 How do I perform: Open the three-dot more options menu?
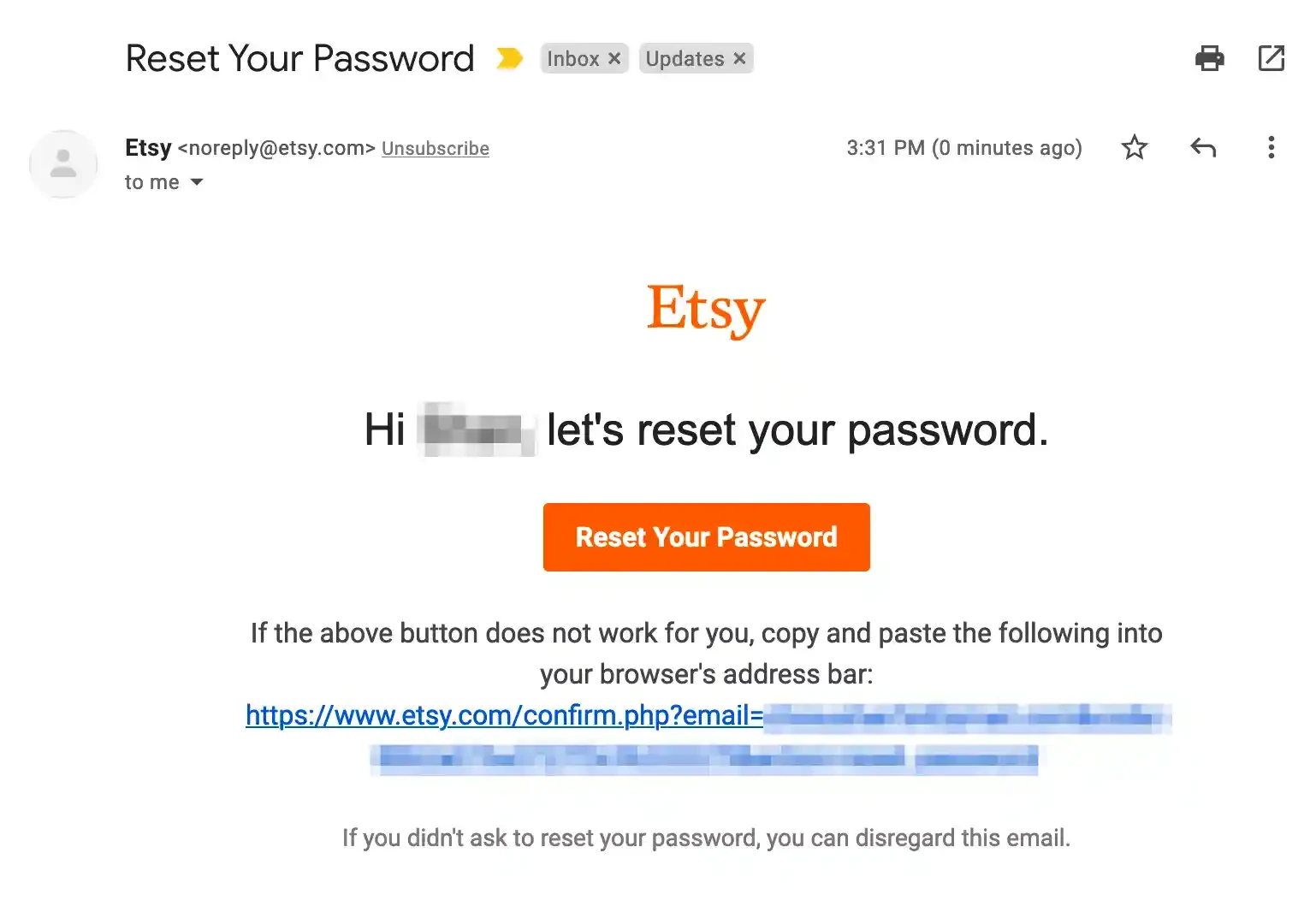[x=1271, y=147]
